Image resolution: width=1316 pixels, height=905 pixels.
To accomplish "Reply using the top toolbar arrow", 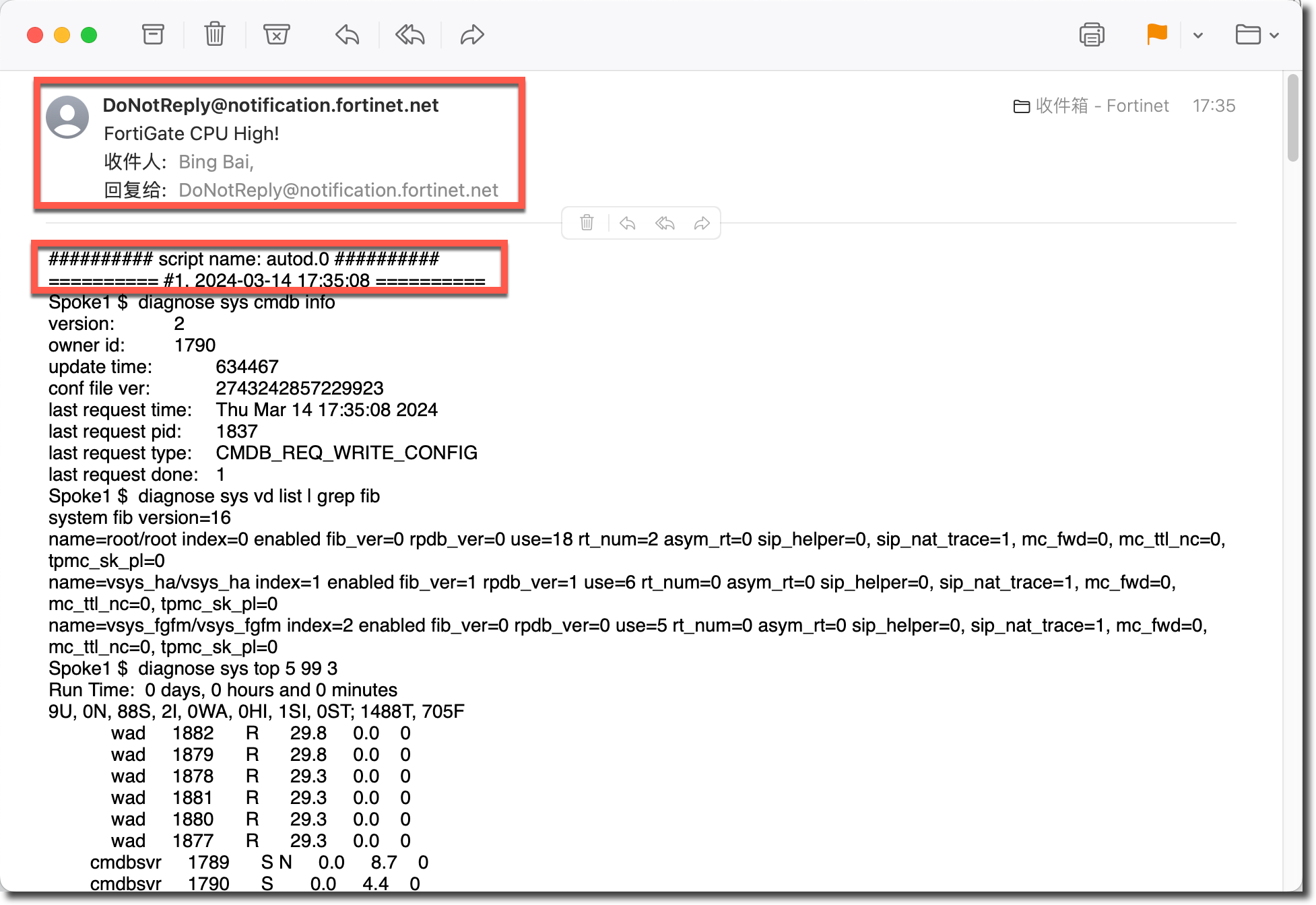I will (x=347, y=34).
